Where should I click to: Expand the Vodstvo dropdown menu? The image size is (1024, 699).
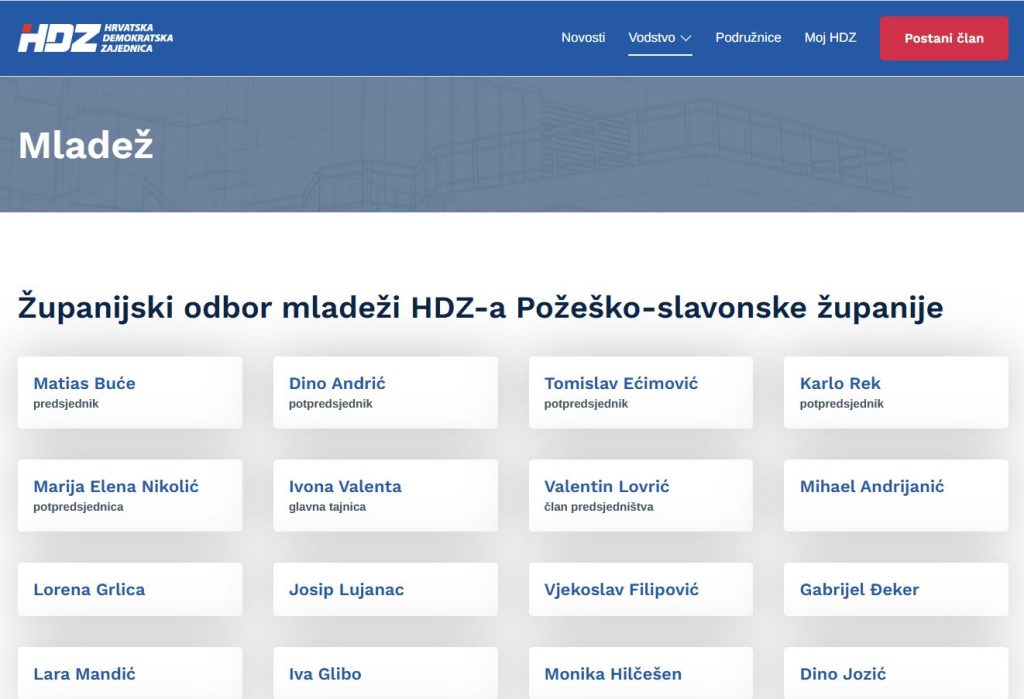[660, 38]
